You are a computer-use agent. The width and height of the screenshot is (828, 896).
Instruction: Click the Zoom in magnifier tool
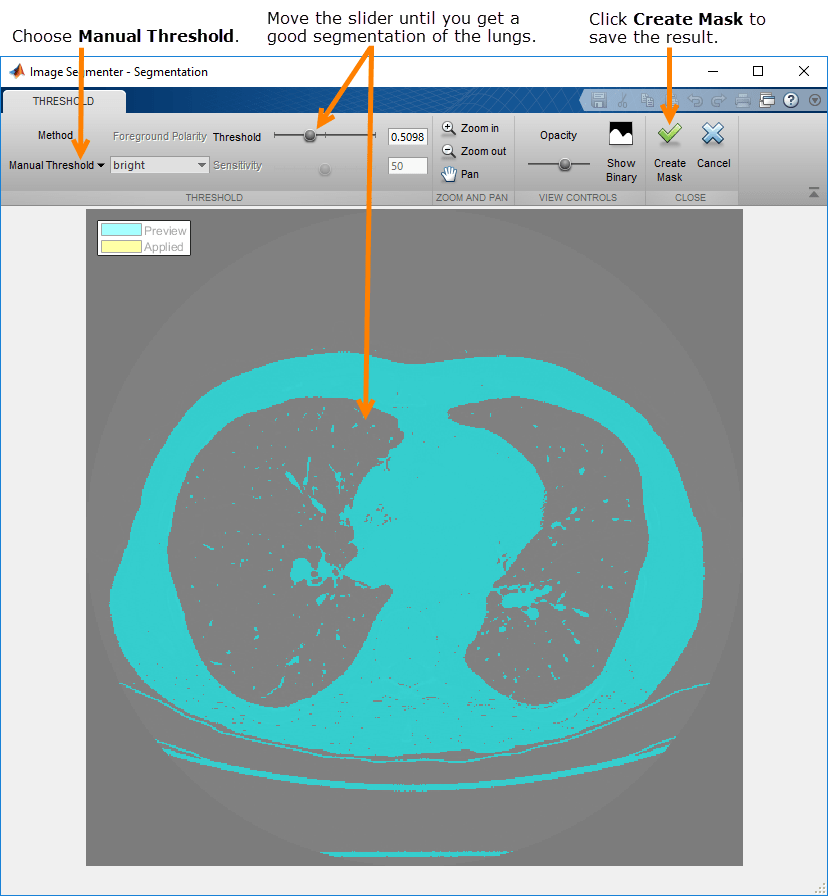[449, 128]
